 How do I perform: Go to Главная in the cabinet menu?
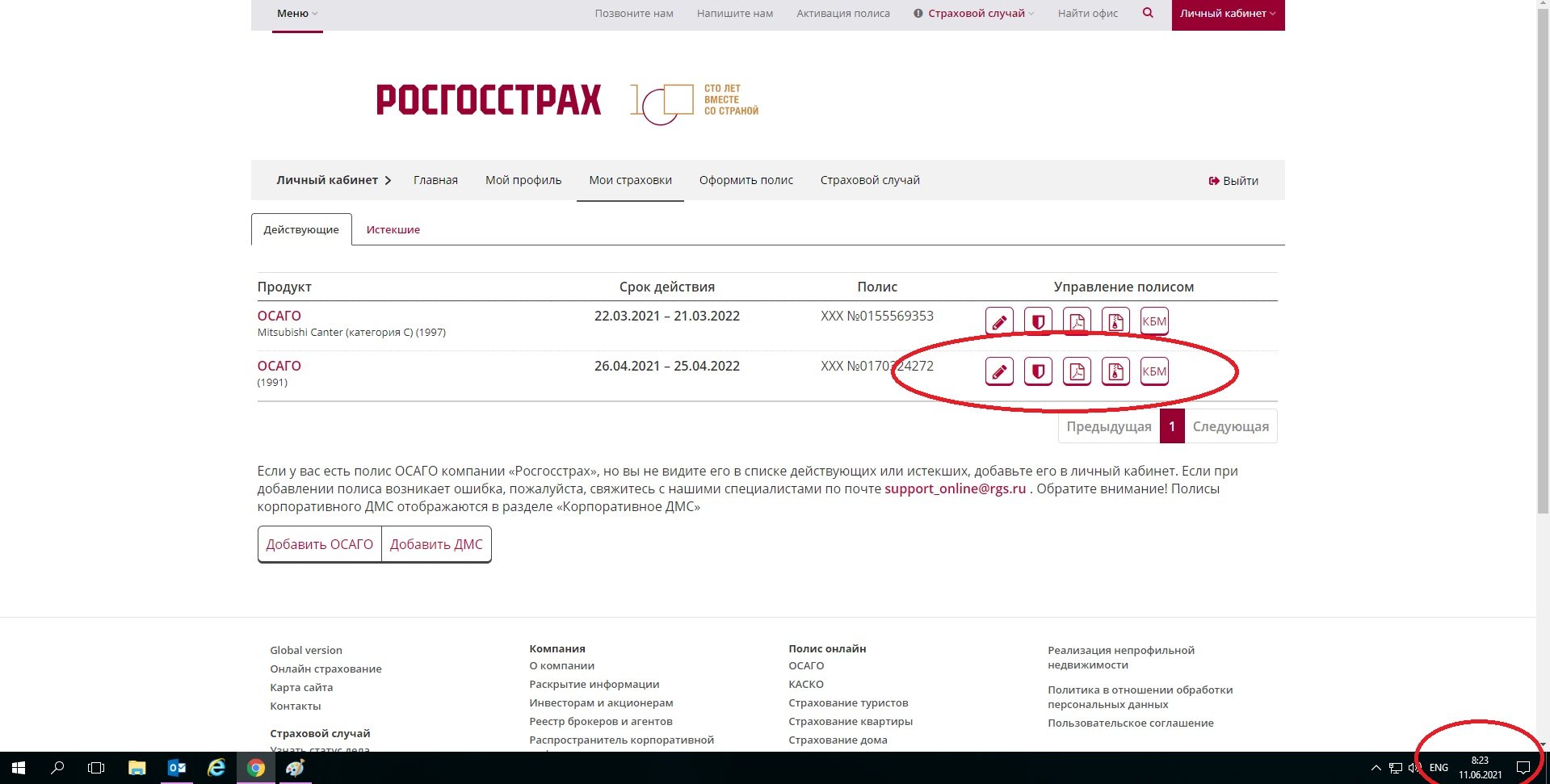(435, 180)
